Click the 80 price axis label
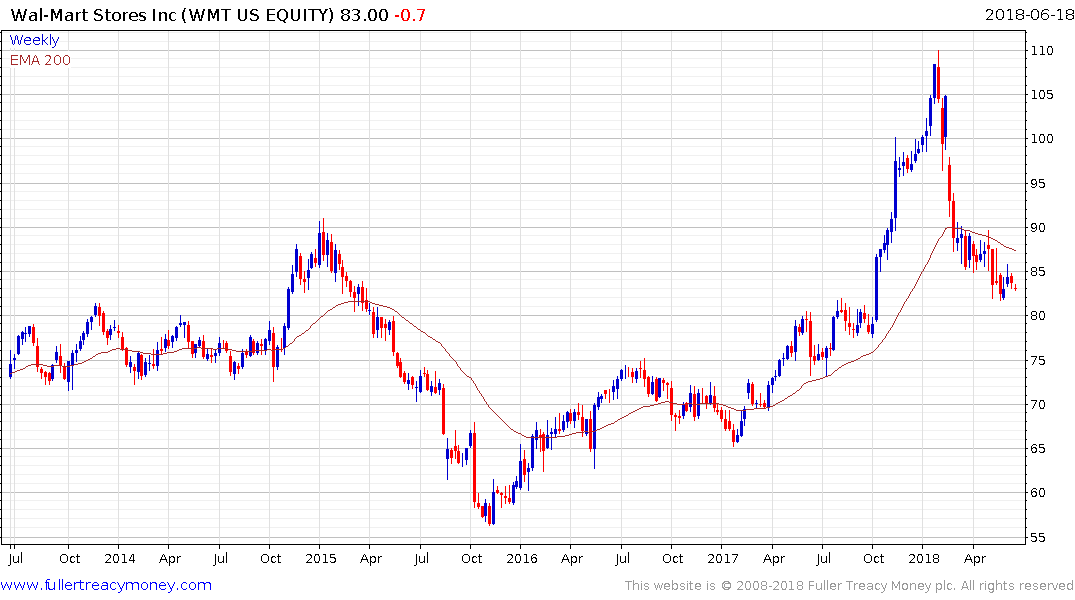Screen dimensions: 1075x600 point(1038,316)
